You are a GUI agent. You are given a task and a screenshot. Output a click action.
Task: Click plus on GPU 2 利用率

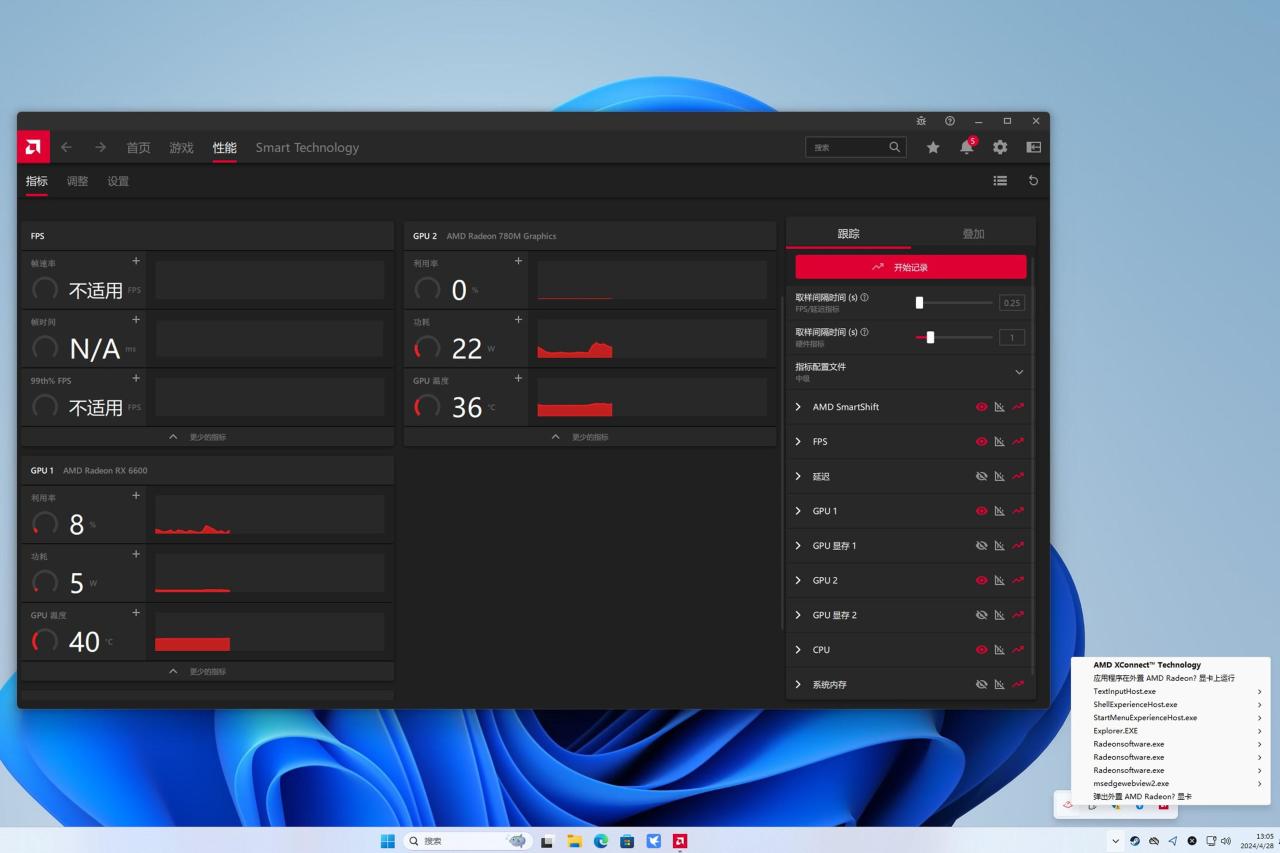[x=518, y=261]
